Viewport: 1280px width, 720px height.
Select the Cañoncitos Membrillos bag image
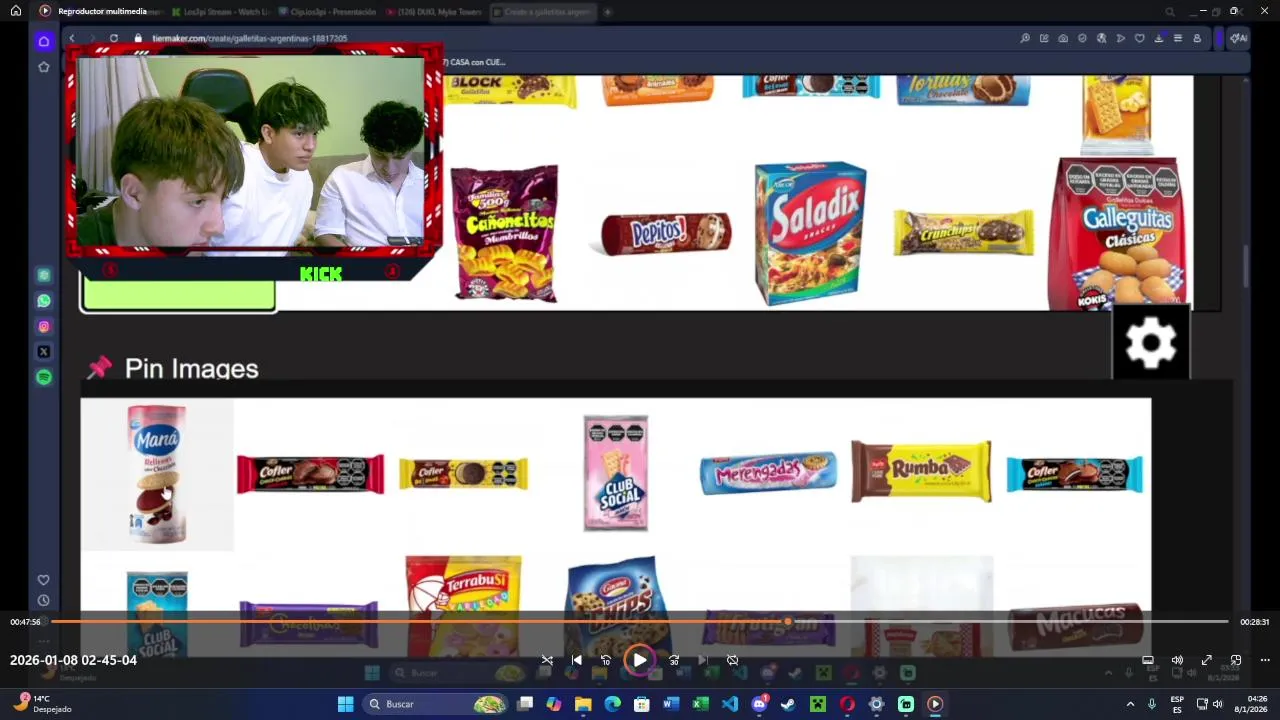pos(504,233)
